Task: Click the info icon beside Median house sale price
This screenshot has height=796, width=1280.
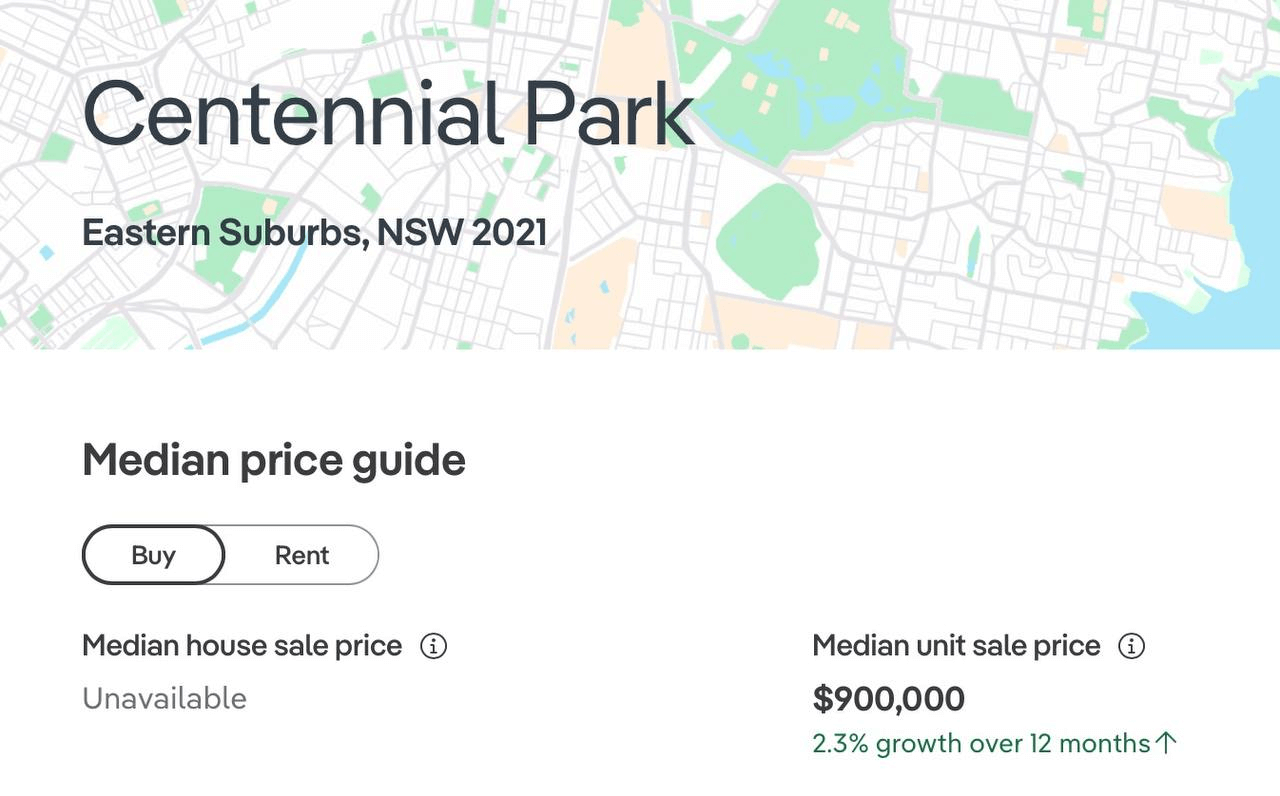Action: [x=433, y=646]
